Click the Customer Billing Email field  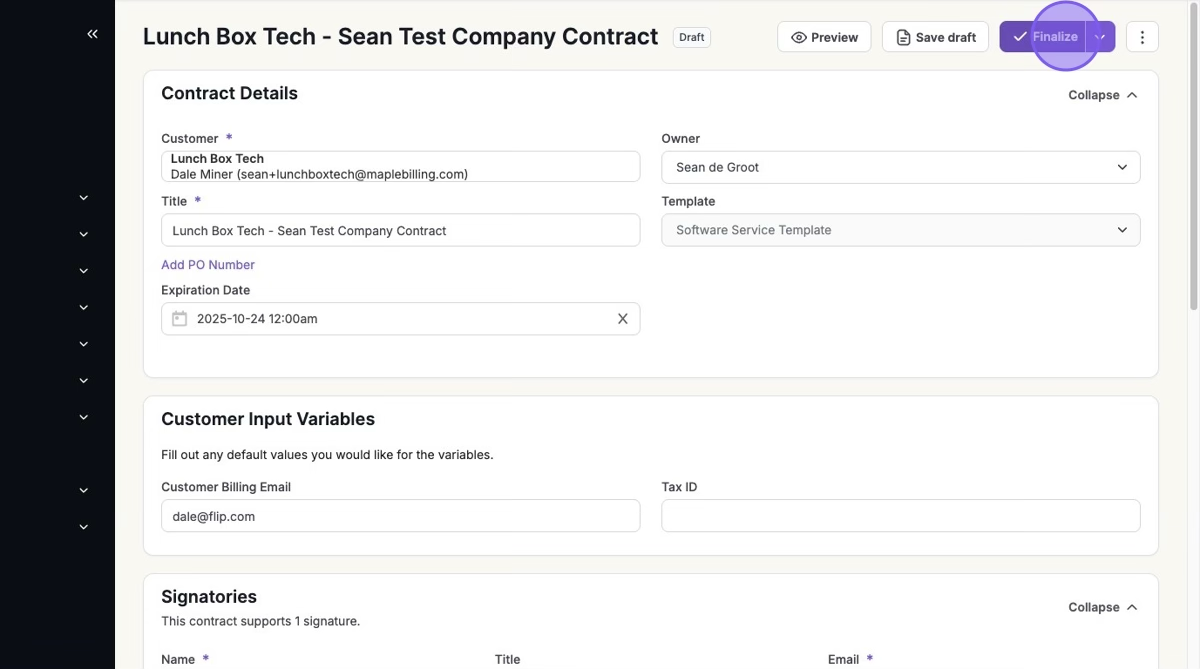[x=400, y=516]
